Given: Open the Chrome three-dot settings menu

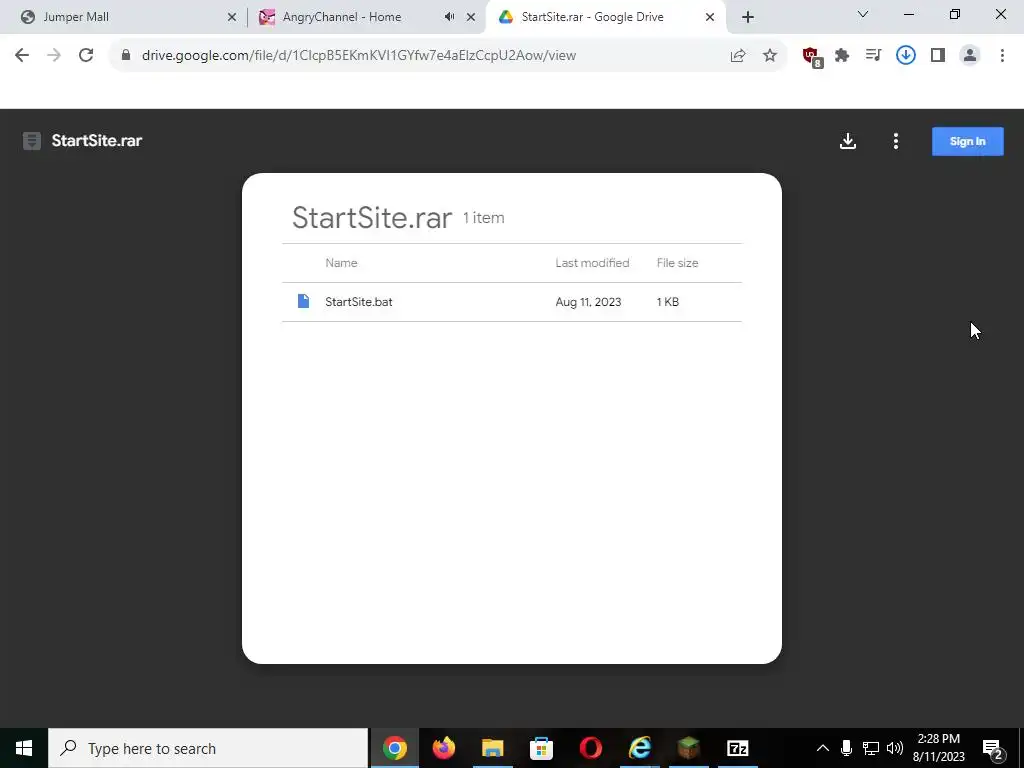Looking at the screenshot, I should pyautogui.click(x=1002, y=56).
